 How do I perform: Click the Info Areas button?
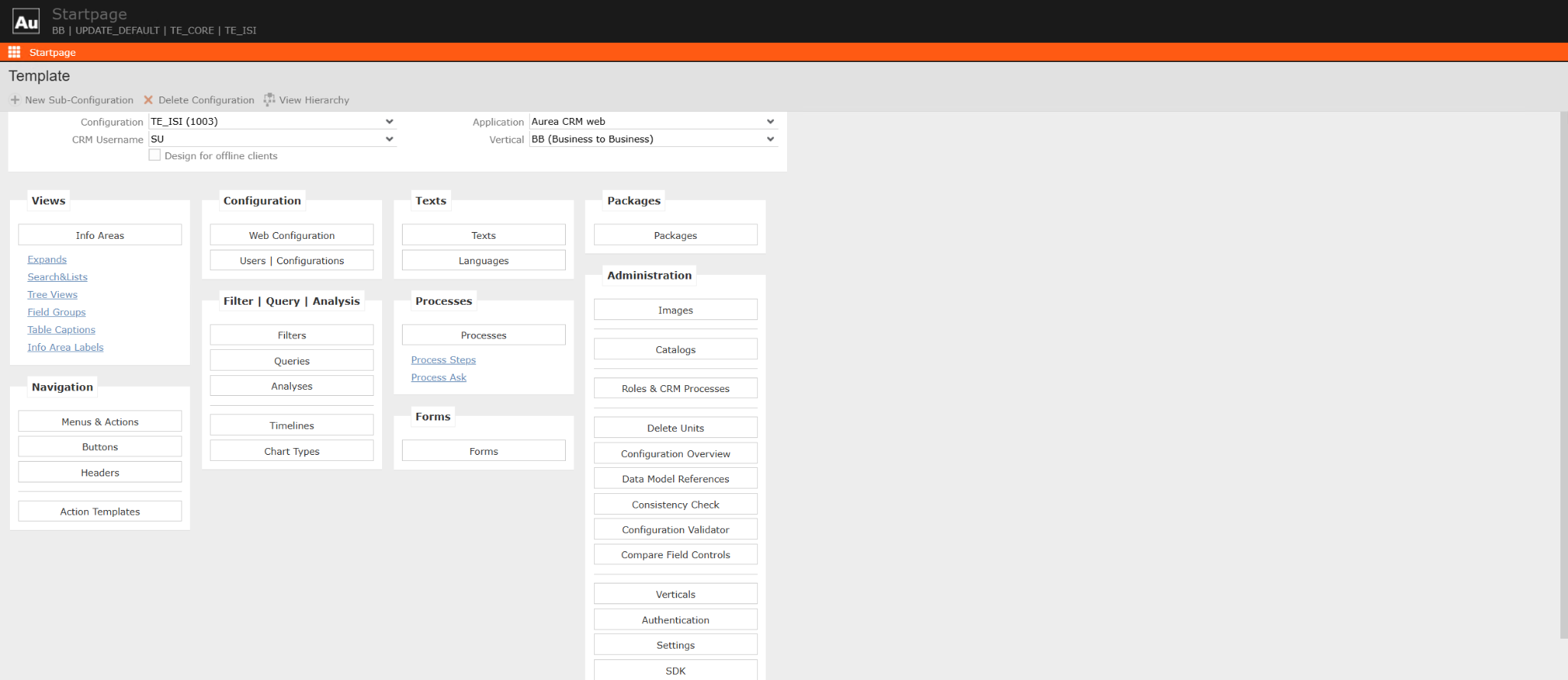pos(100,235)
